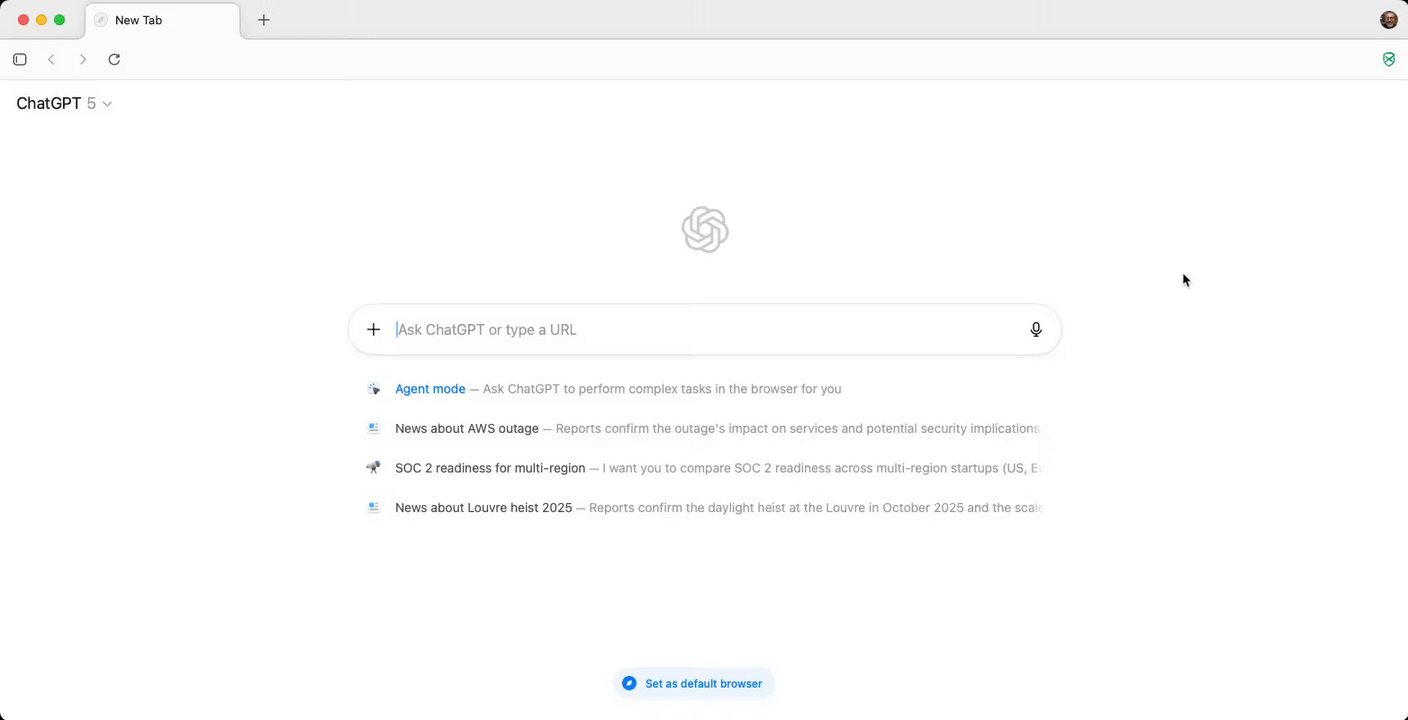Click the plus attachment icon in search box

(373, 330)
